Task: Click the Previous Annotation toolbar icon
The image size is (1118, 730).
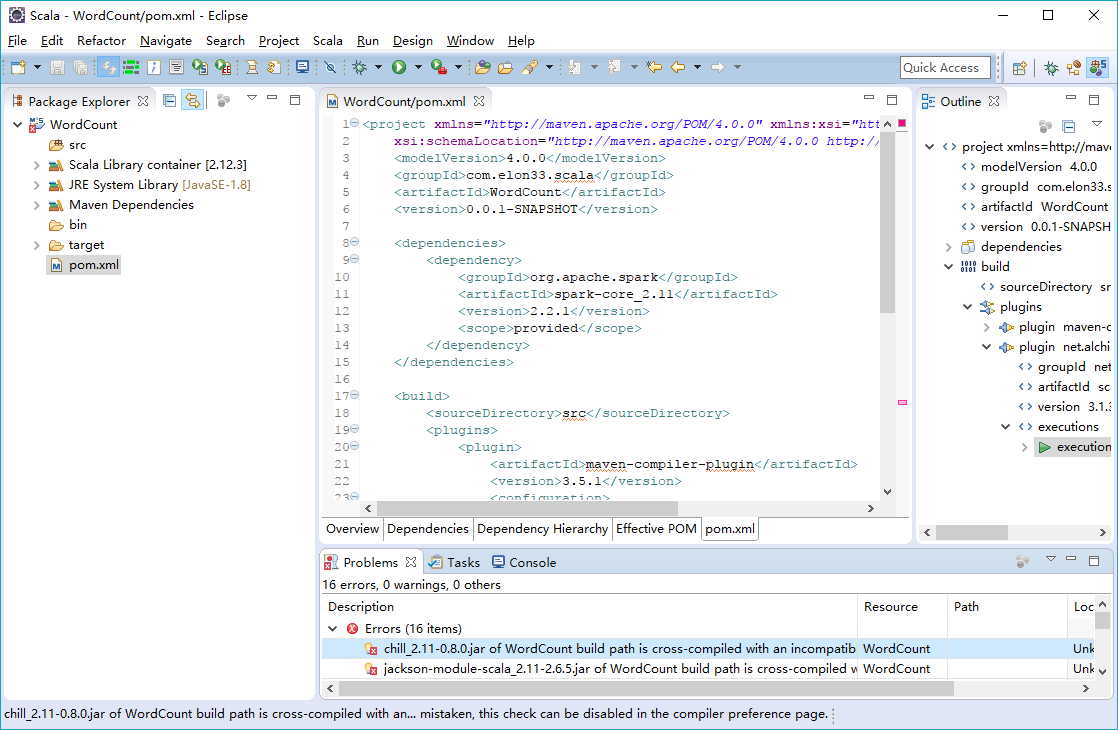Action: [x=614, y=67]
